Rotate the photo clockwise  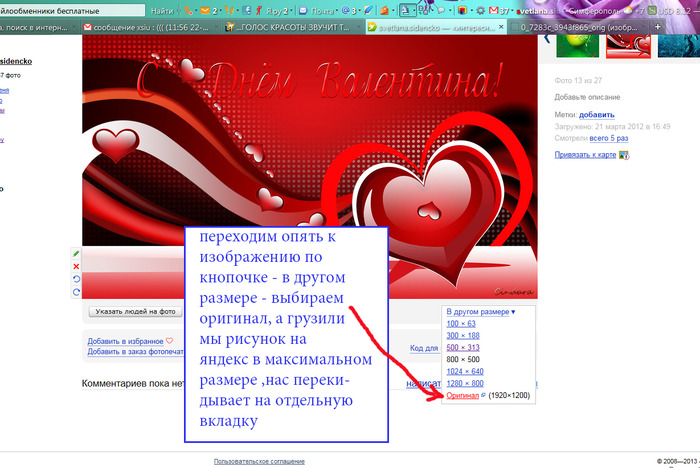(x=76, y=293)
